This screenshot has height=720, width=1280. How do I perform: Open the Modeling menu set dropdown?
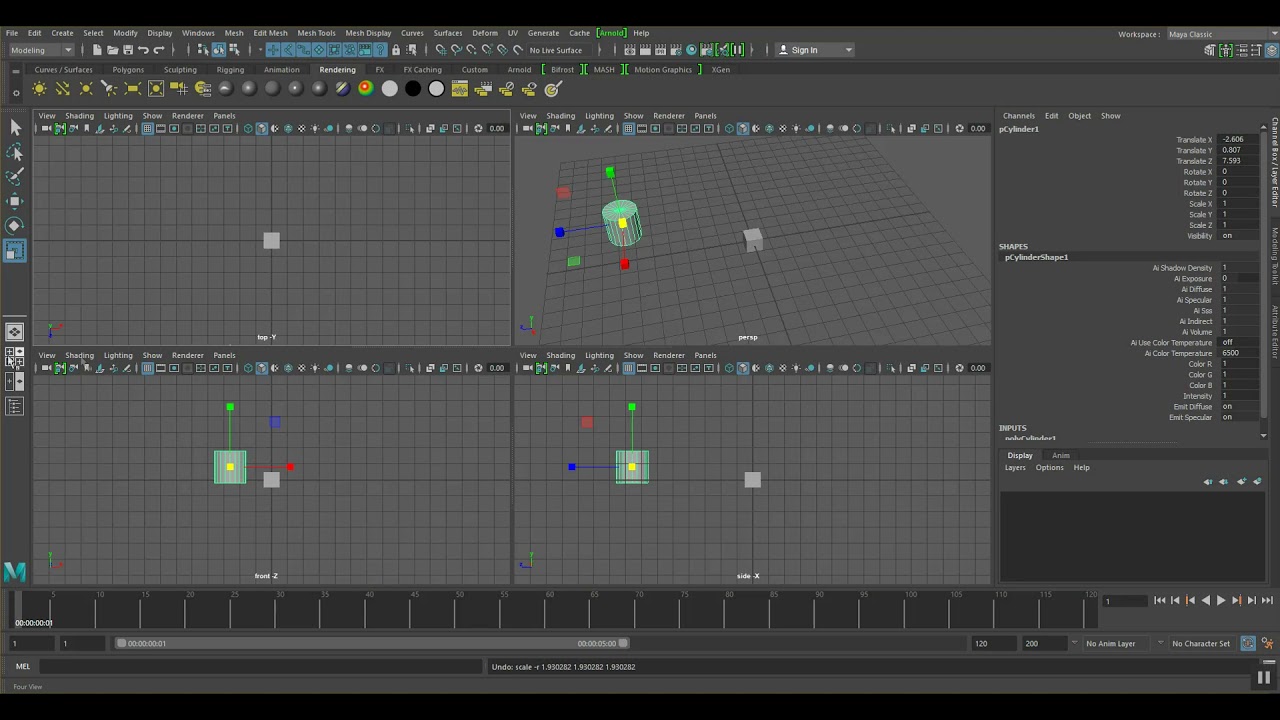(41, 50)
